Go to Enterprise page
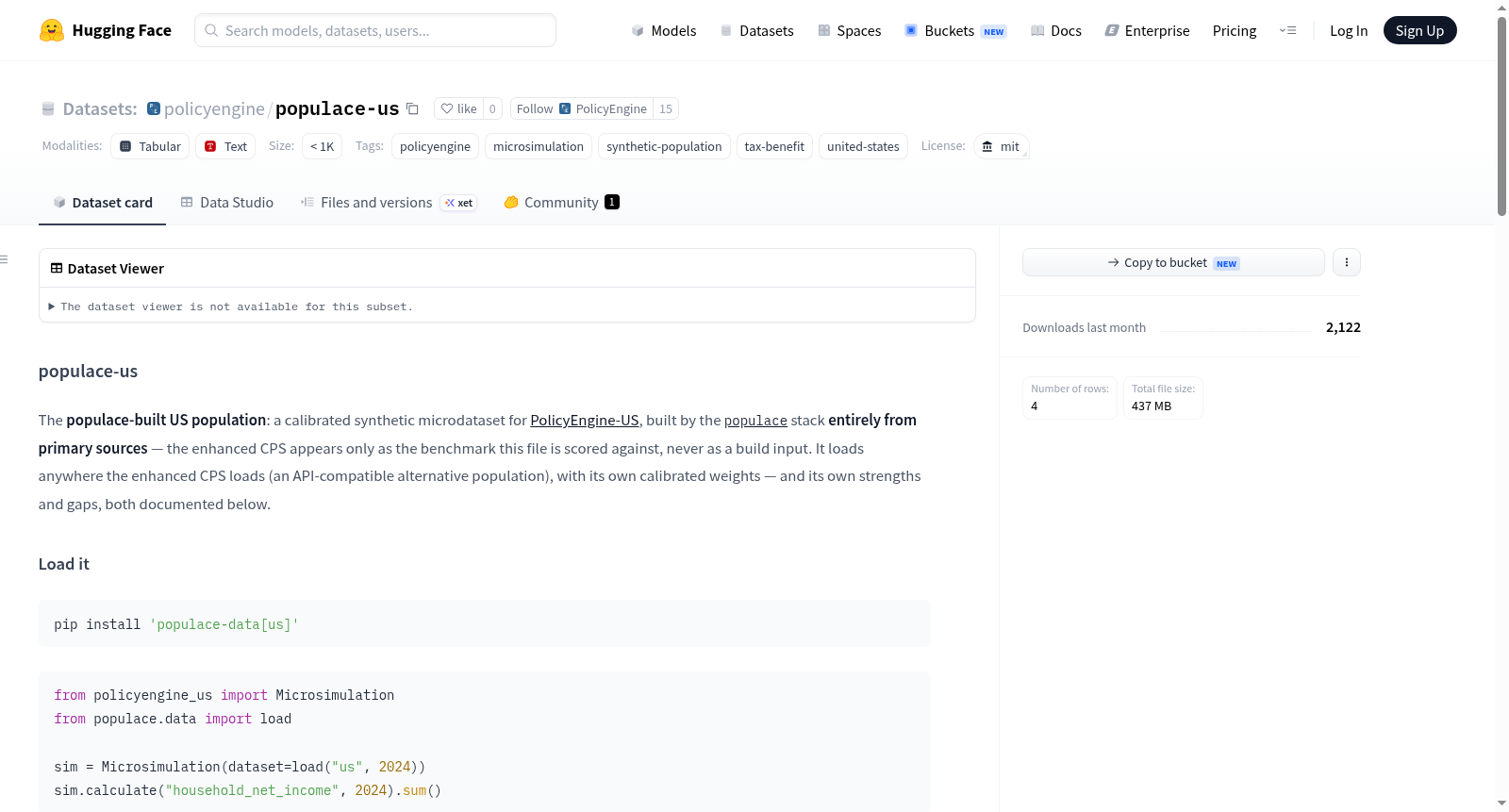Image resolution: width=1509 pixels, height=812 pixels. coord(1147,30)
